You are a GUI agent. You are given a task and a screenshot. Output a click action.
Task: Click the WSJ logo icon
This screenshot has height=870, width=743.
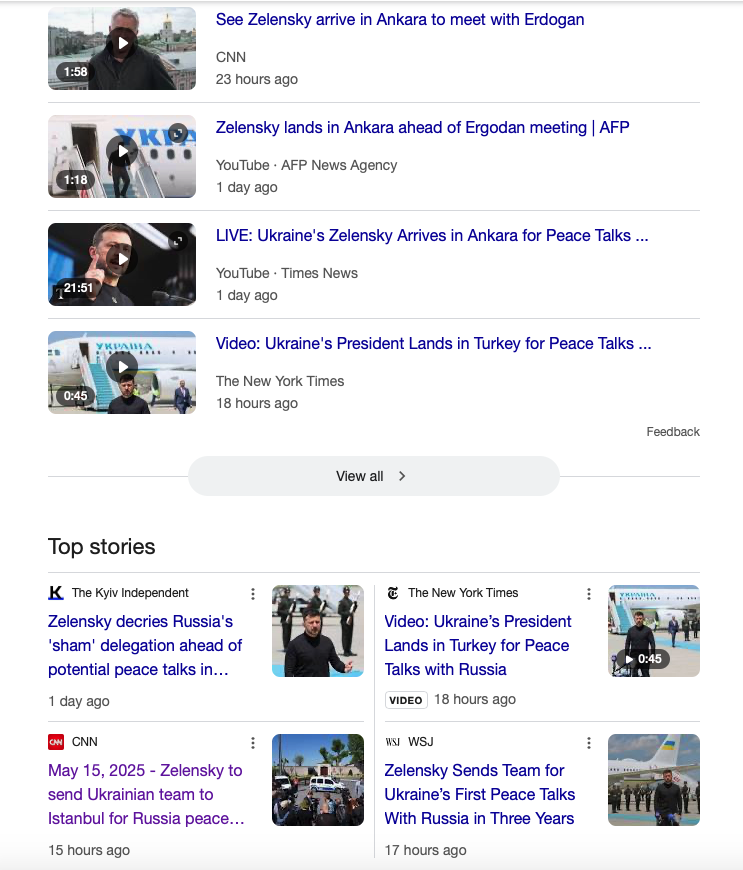[x=392, y=742]
